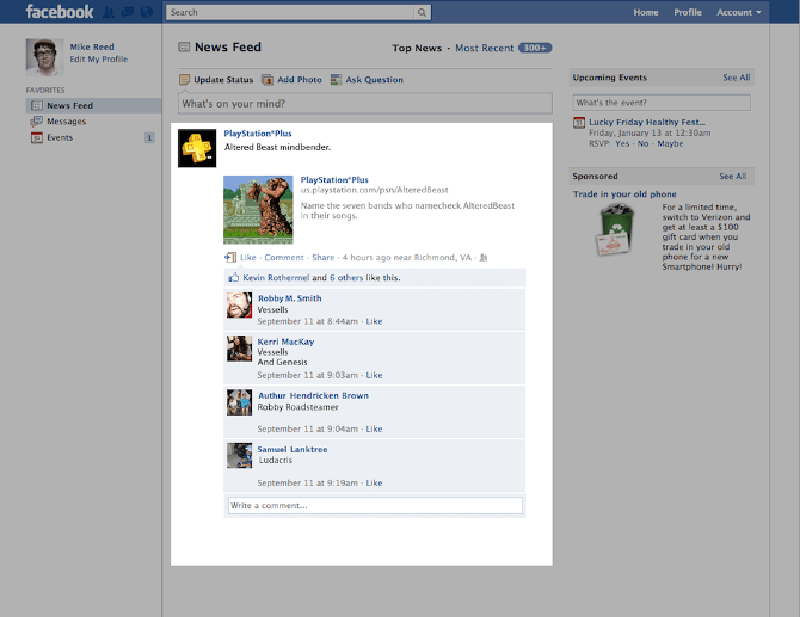
Task: Focus the What's on your mind field
Action: [365, 104]
